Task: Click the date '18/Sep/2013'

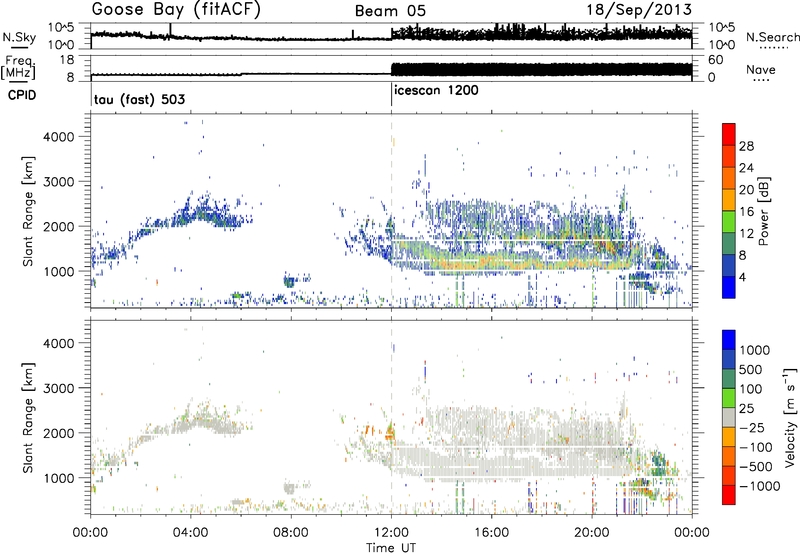Action: pyautogui.click(x=639, y=9)
